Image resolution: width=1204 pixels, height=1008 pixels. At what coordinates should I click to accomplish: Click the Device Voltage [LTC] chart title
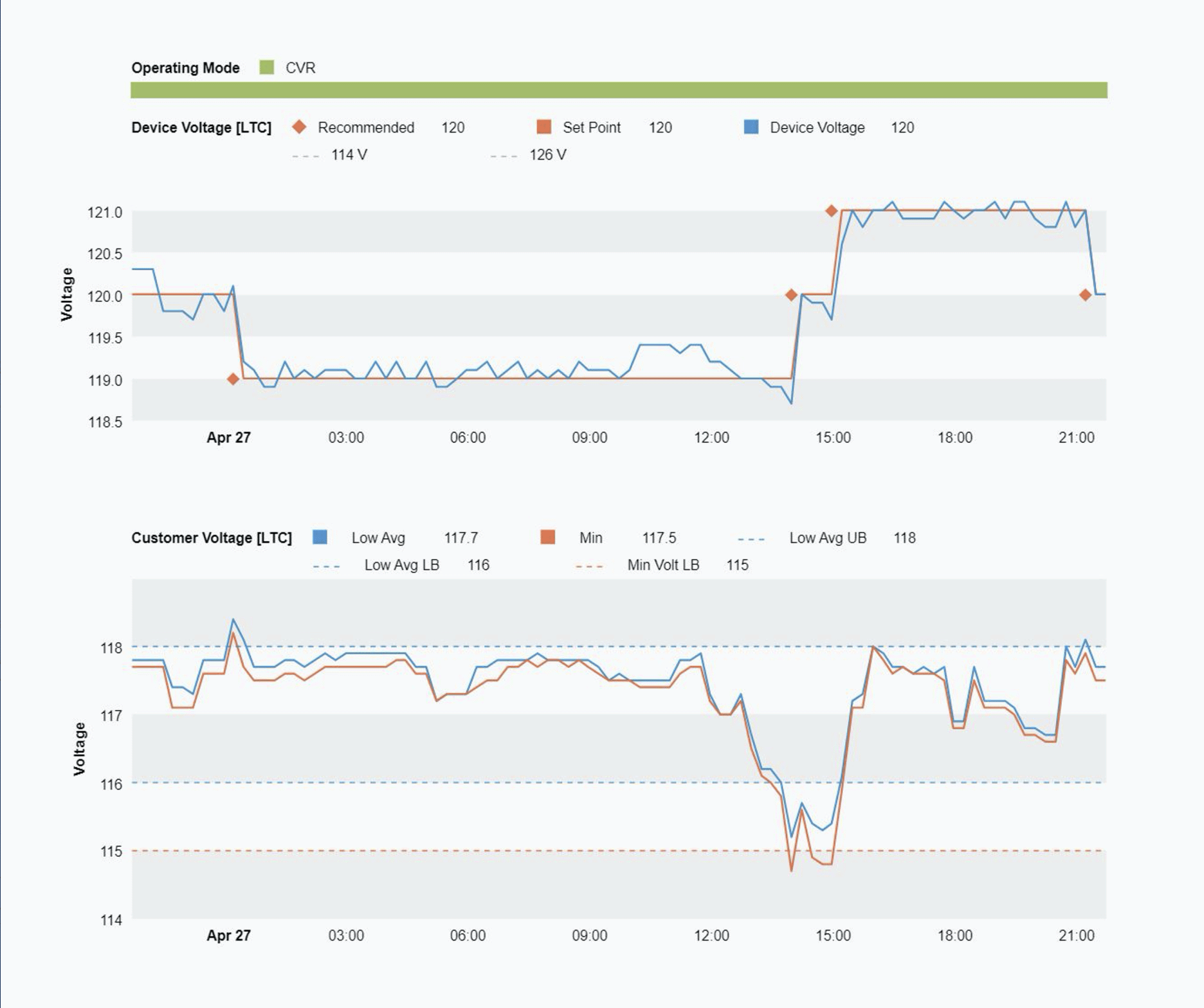(201, 127)
